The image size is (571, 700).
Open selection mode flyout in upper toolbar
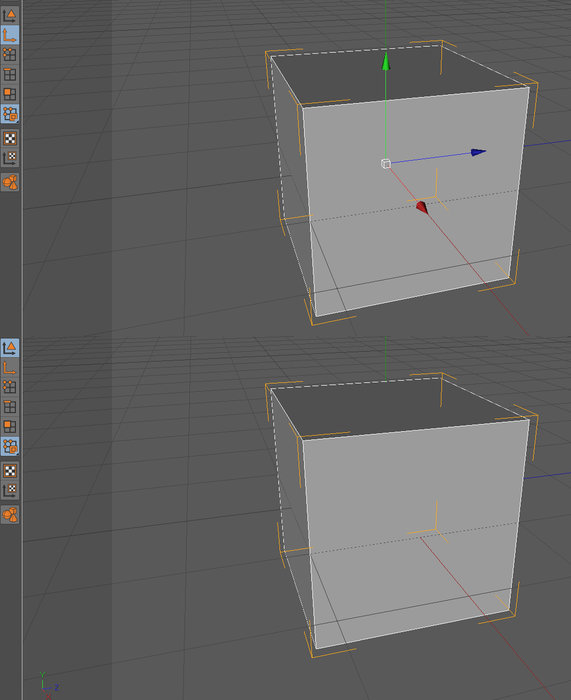(x=10, y=113)
